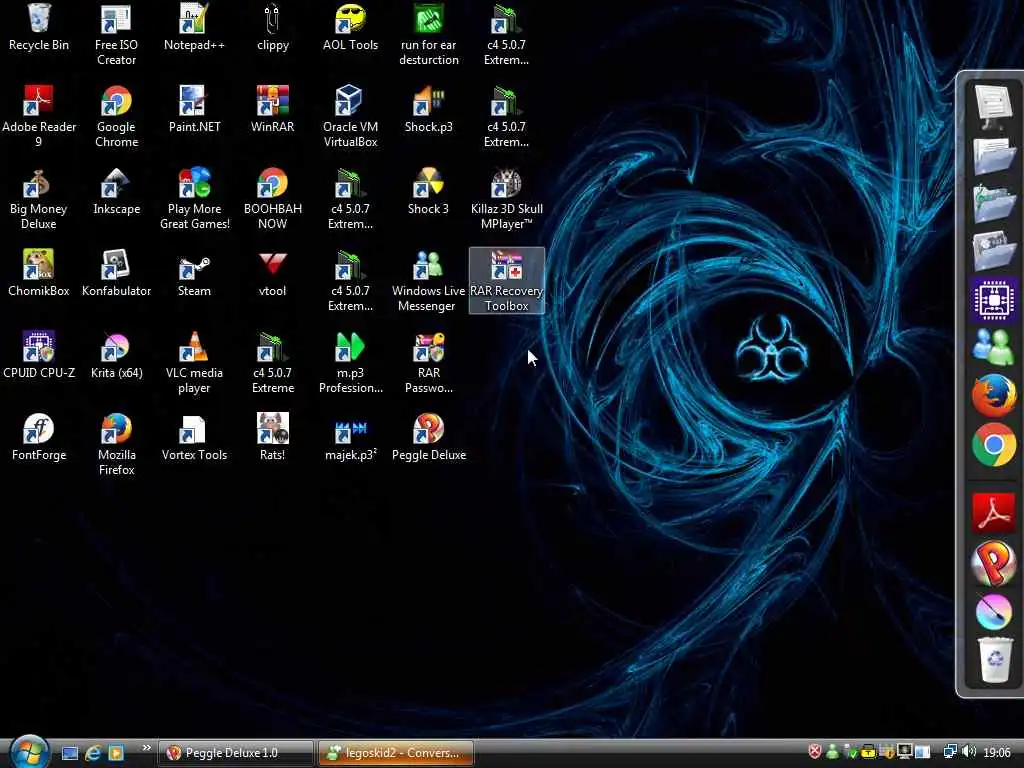Click the red shield security tray icon
The width and height of the screenshot is (1024, 768).
[x=814, y=752]
